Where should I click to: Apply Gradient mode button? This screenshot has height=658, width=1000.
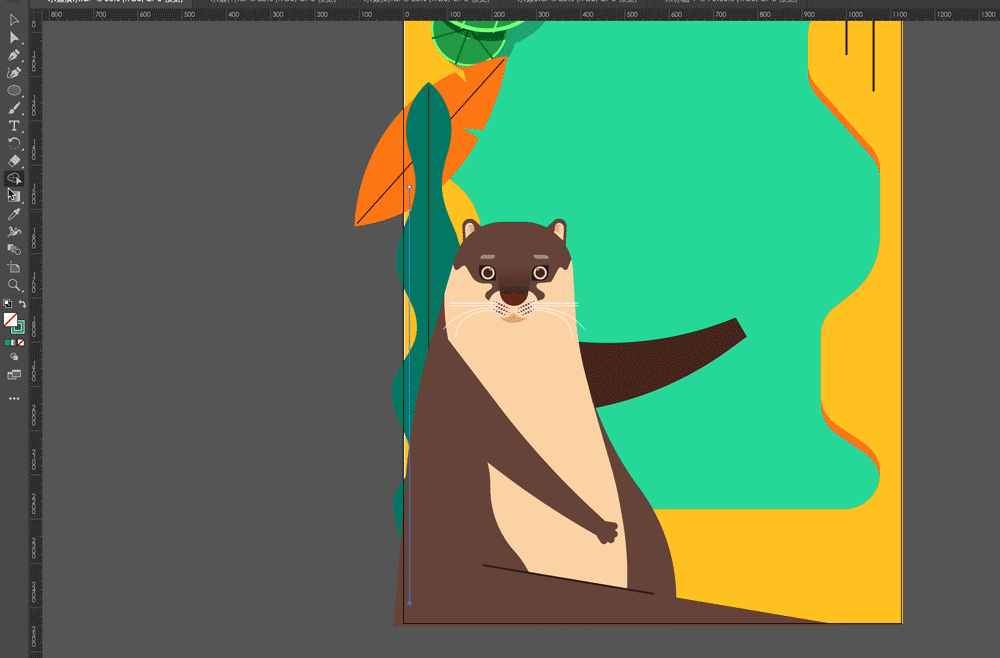pyautogui.click(x=14, y=343)
